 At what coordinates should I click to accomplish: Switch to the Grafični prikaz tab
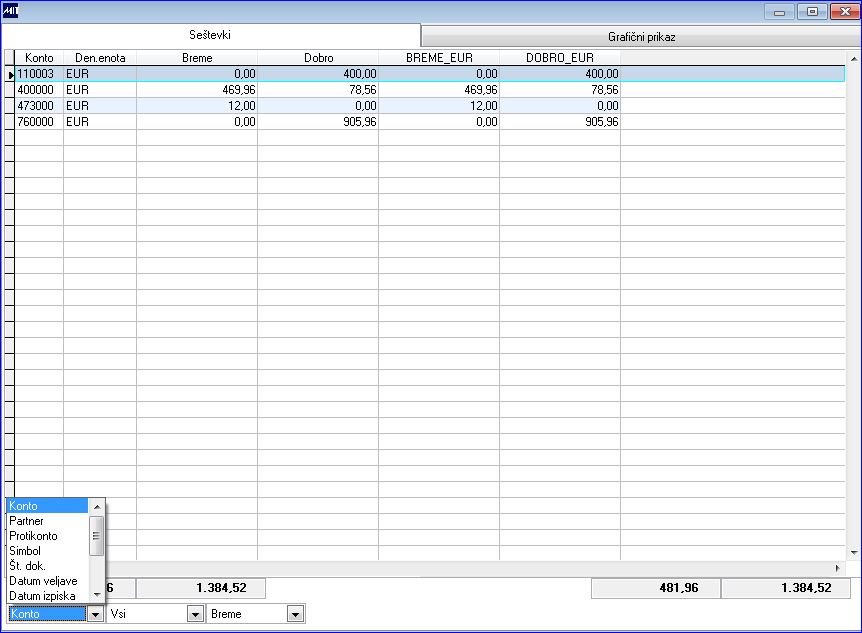(641, 37)
